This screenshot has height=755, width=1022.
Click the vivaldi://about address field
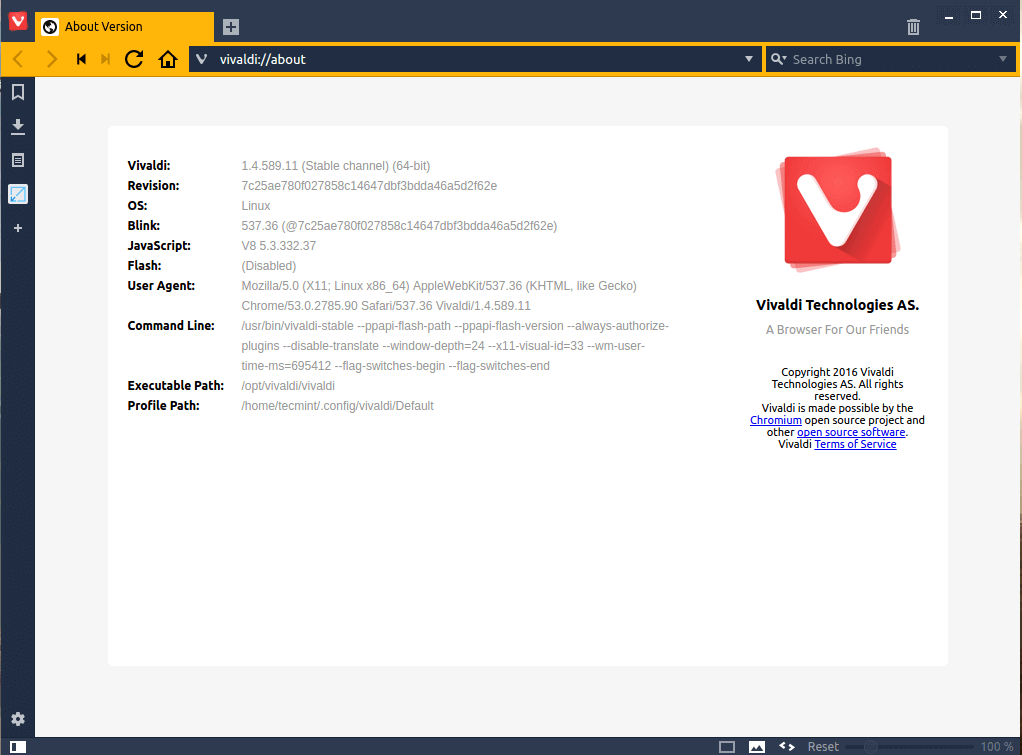476,59
